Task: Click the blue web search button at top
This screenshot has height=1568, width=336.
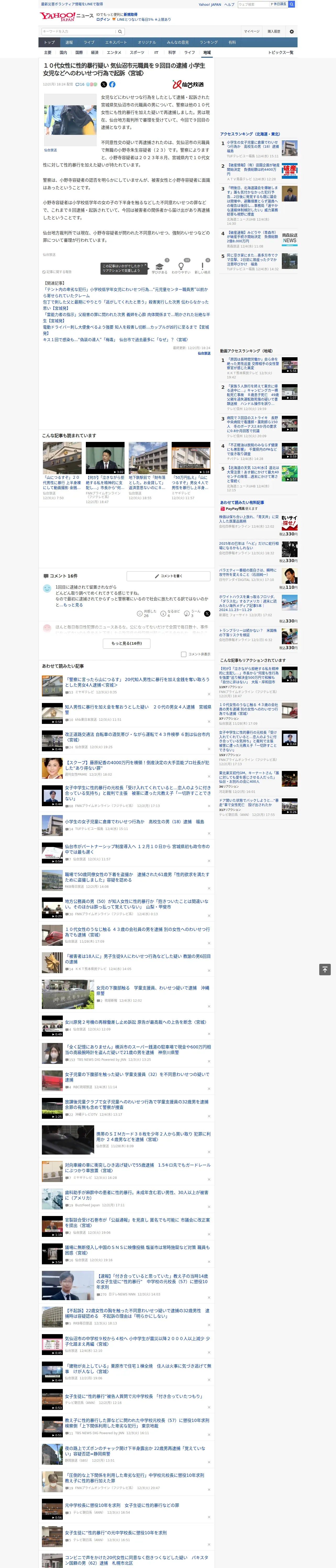Action: pos(292,4)
